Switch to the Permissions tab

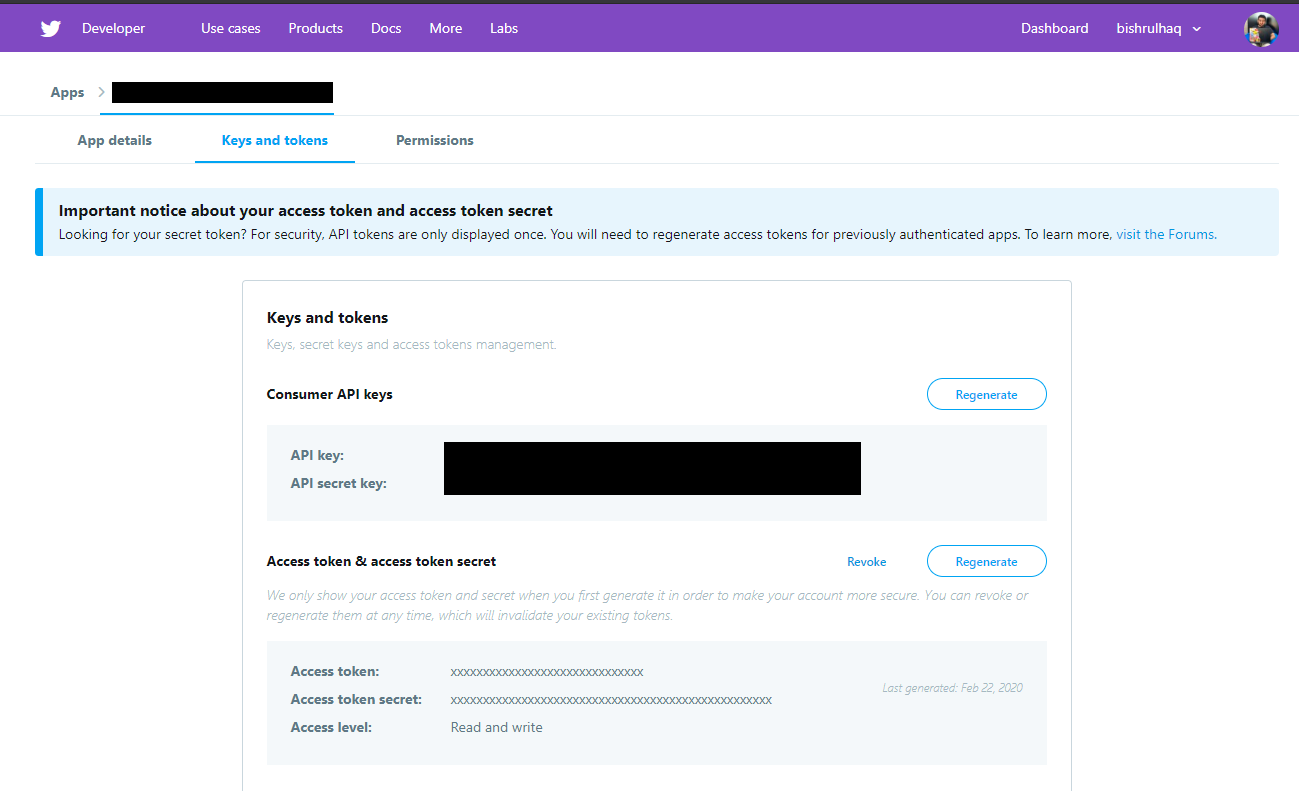[435, 140]
